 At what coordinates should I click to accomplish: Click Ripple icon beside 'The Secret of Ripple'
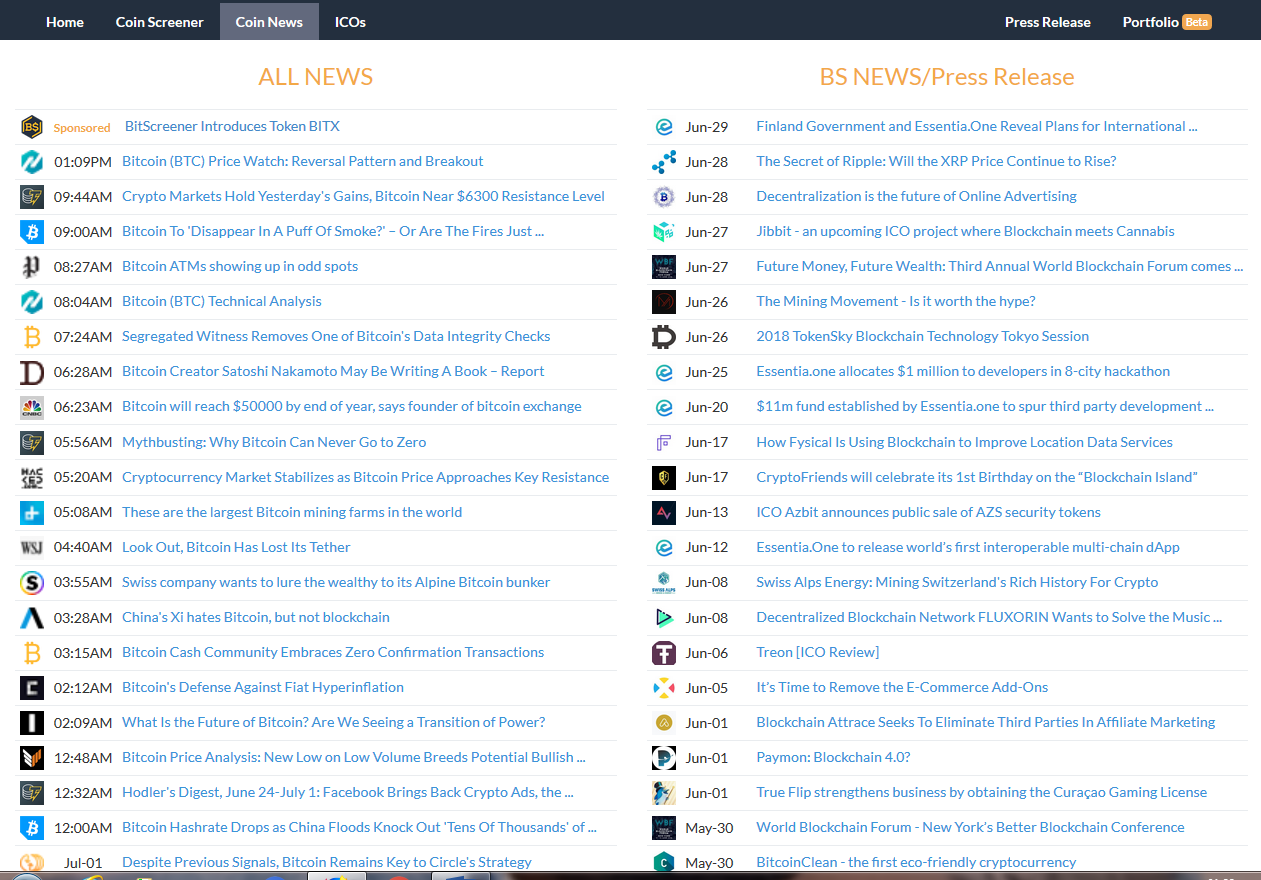(x=664, y=162)
